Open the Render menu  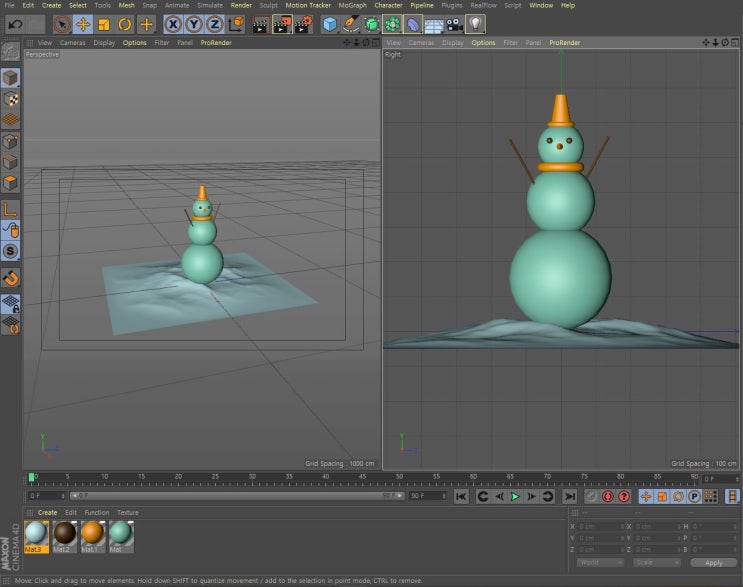click(241, 5)
